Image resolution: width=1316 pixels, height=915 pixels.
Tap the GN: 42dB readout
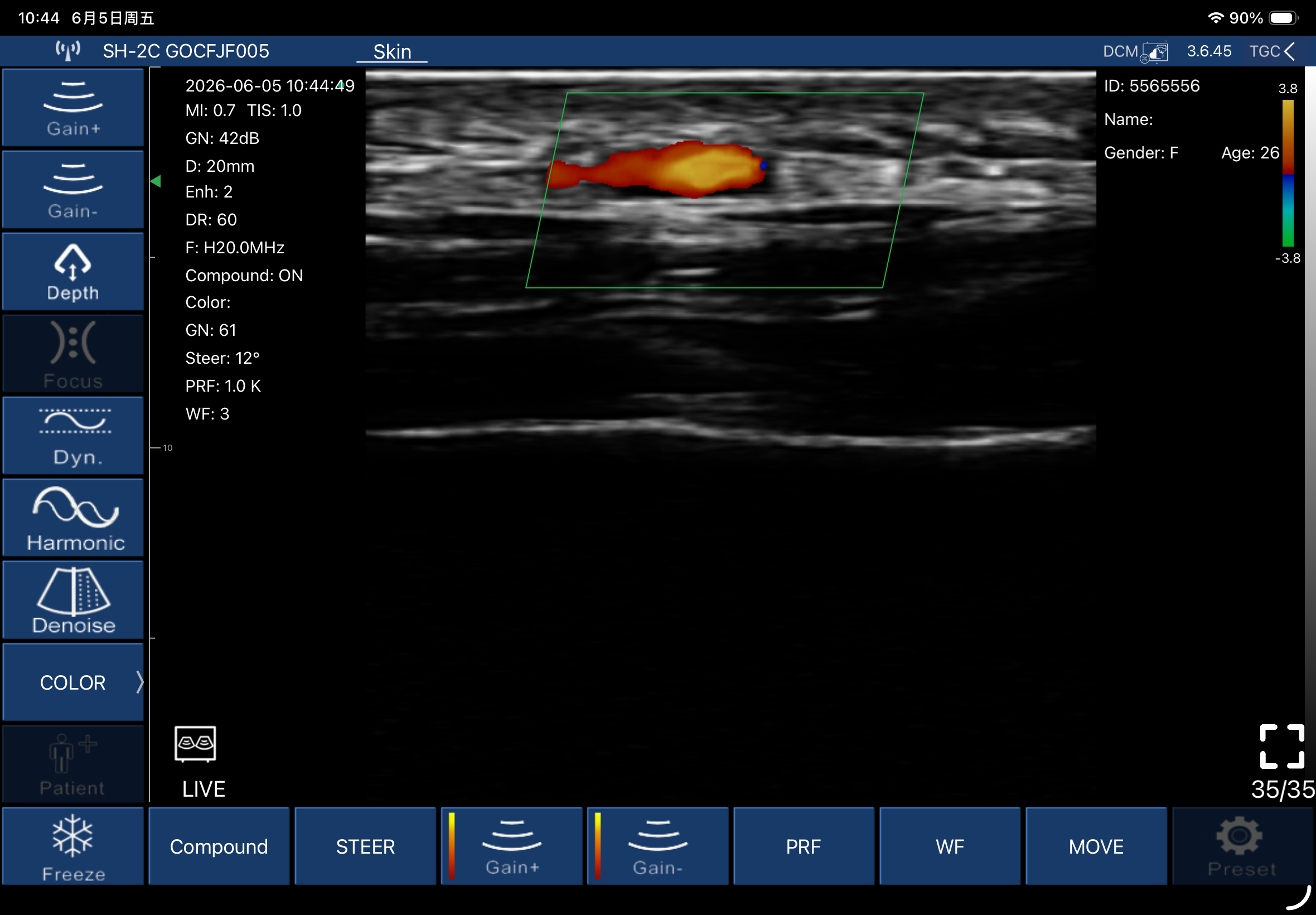point(222,138)
